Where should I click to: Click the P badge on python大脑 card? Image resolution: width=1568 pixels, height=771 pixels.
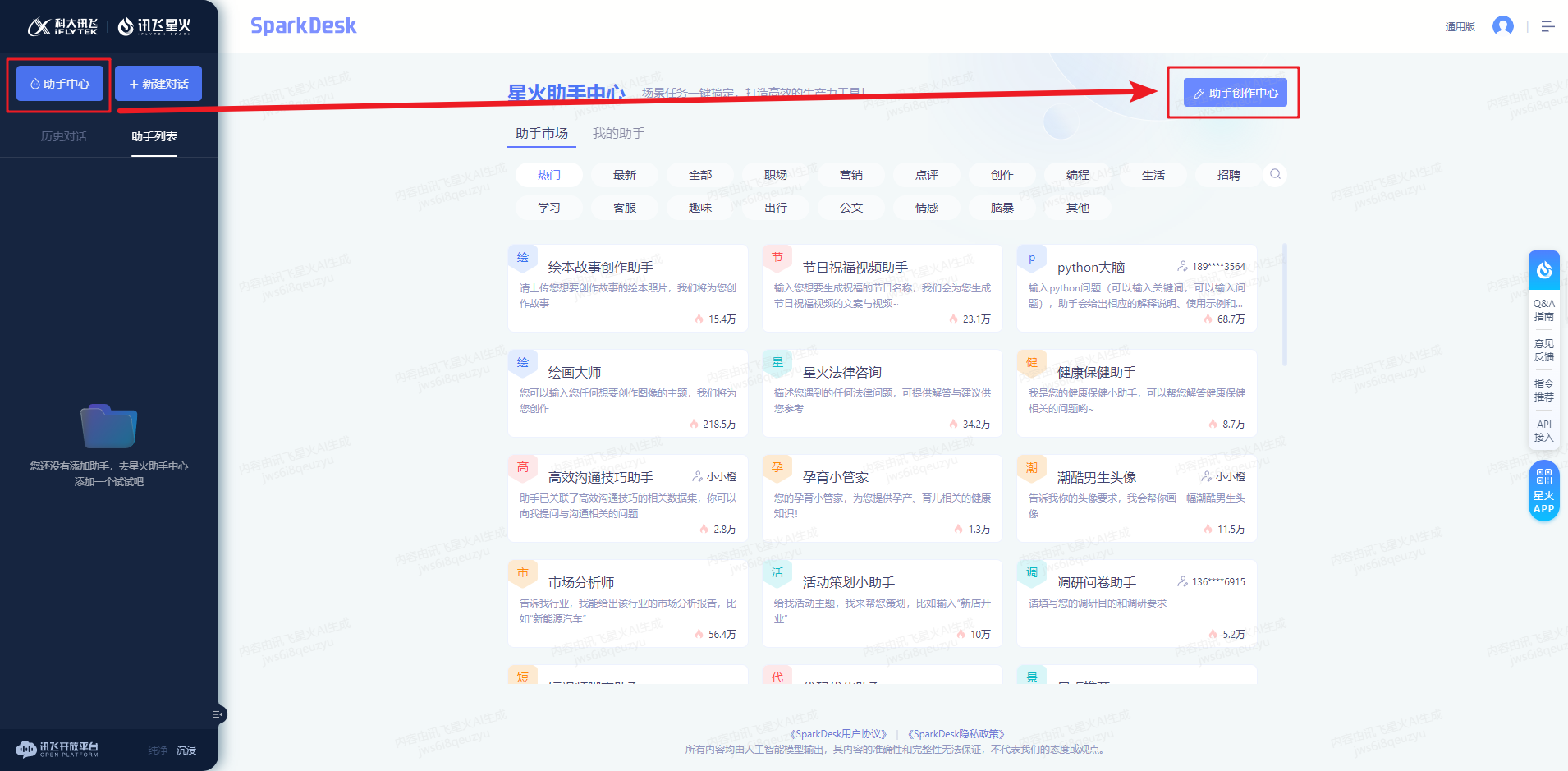(x=1032, y=258)
